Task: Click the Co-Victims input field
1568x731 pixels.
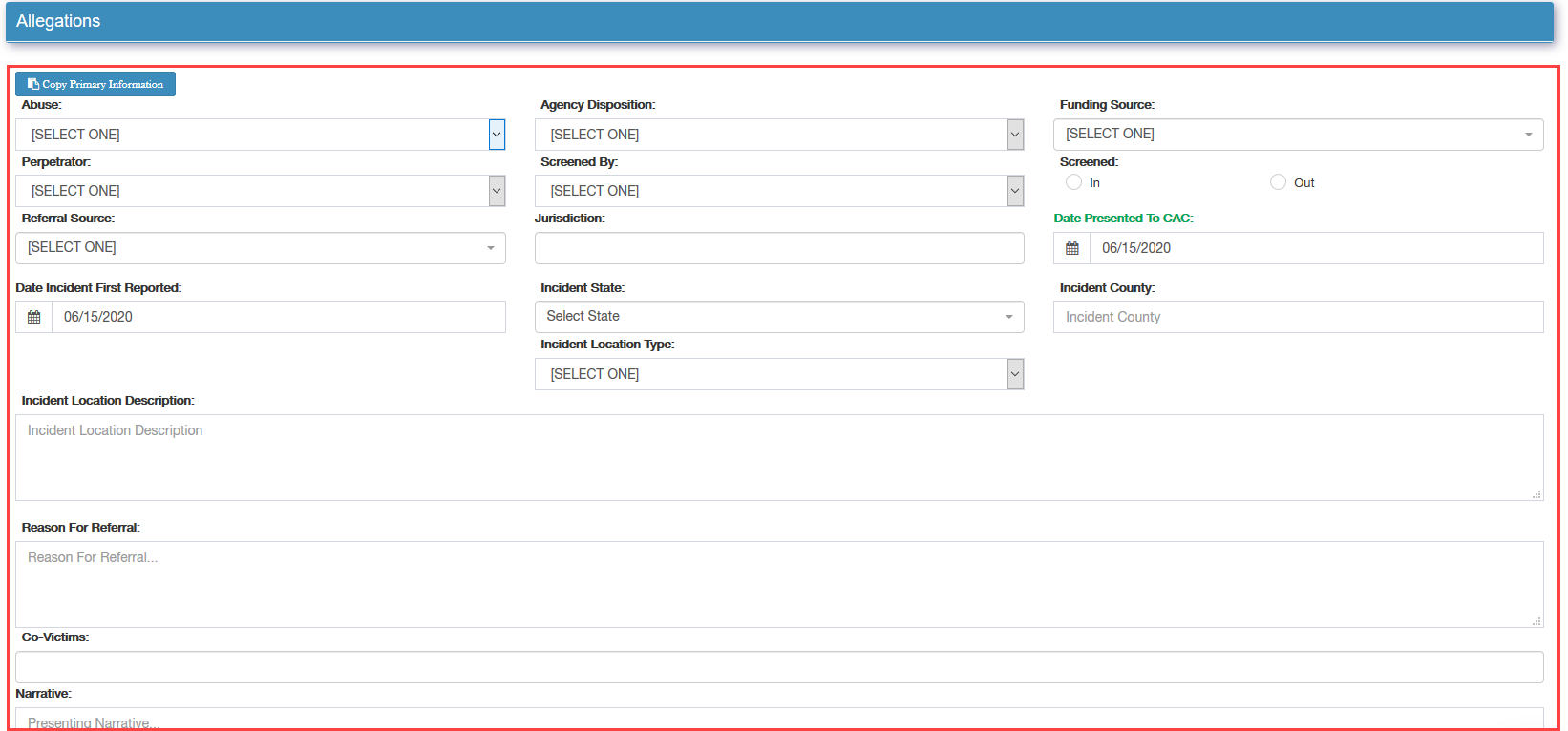Action: pos(779,667)
